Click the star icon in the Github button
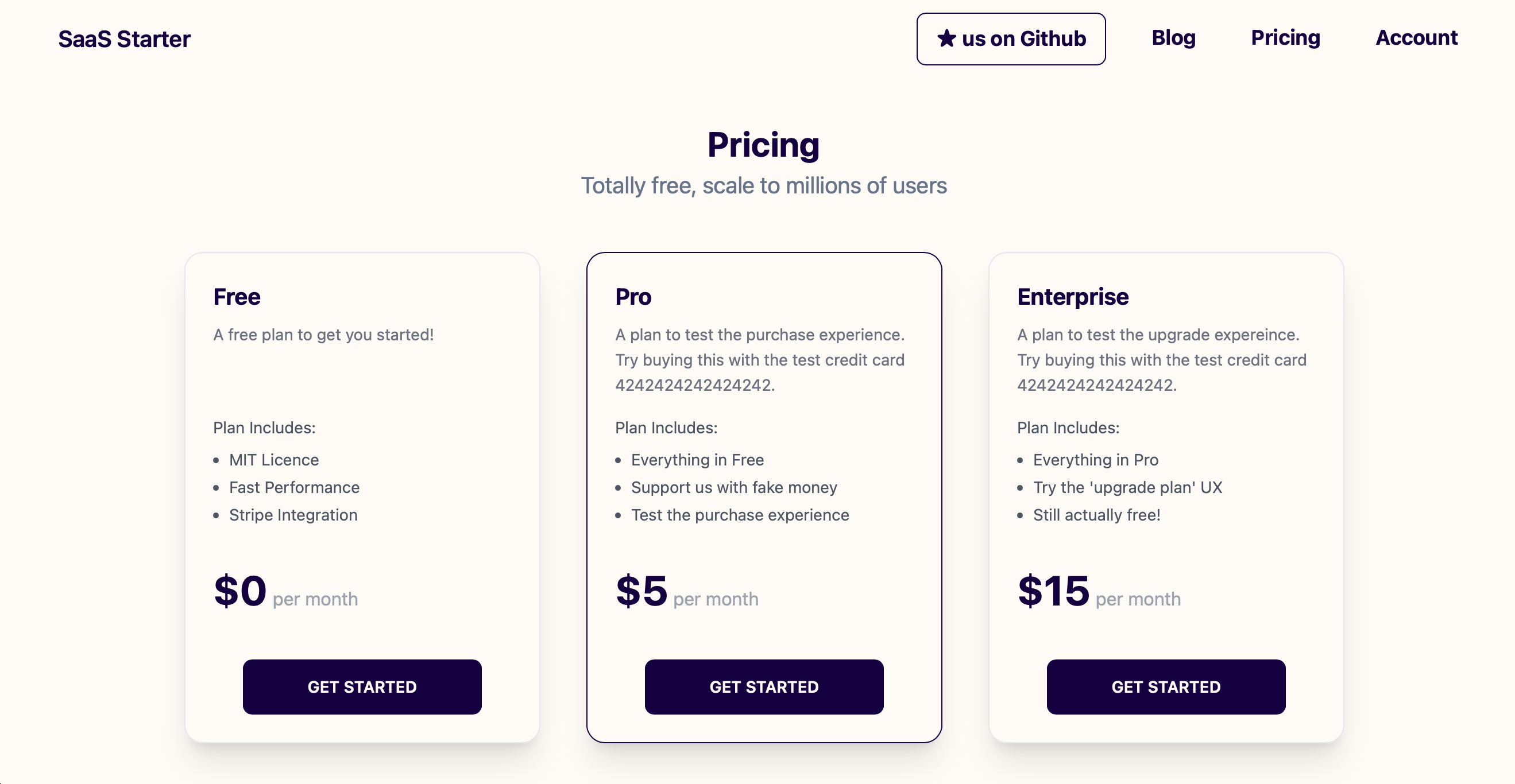 (946, 39)
